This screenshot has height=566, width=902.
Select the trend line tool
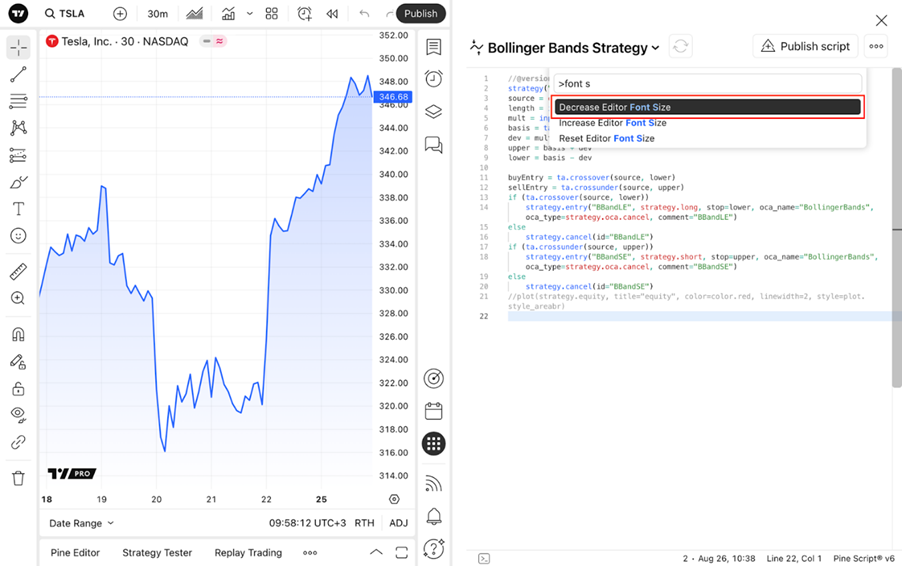(18, 74)
